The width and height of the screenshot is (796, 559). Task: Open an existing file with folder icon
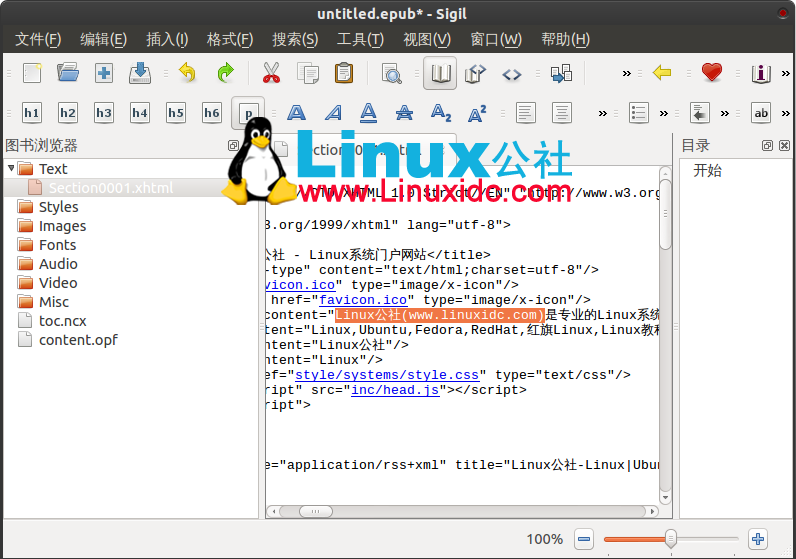tap(68, 73)
